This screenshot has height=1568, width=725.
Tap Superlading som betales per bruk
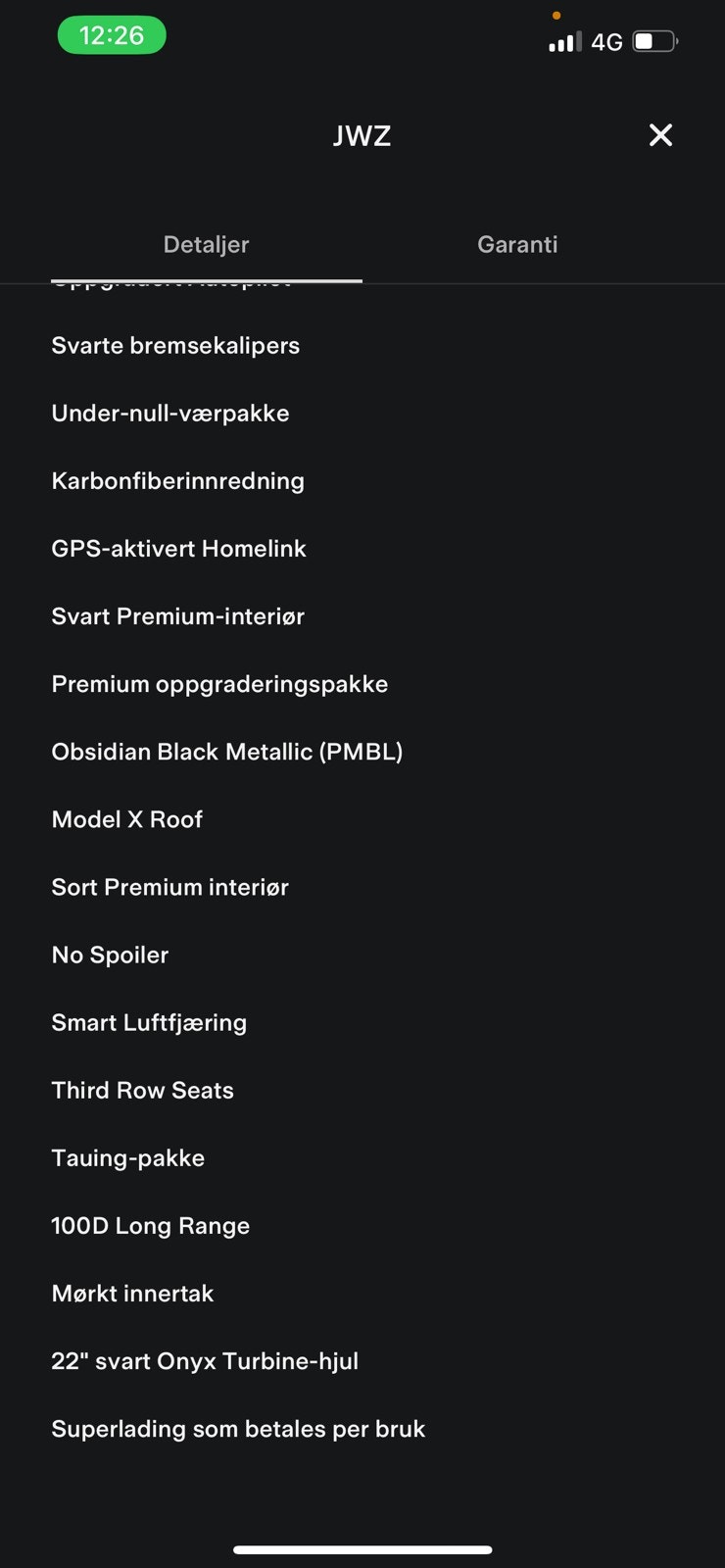[238, 1428]
